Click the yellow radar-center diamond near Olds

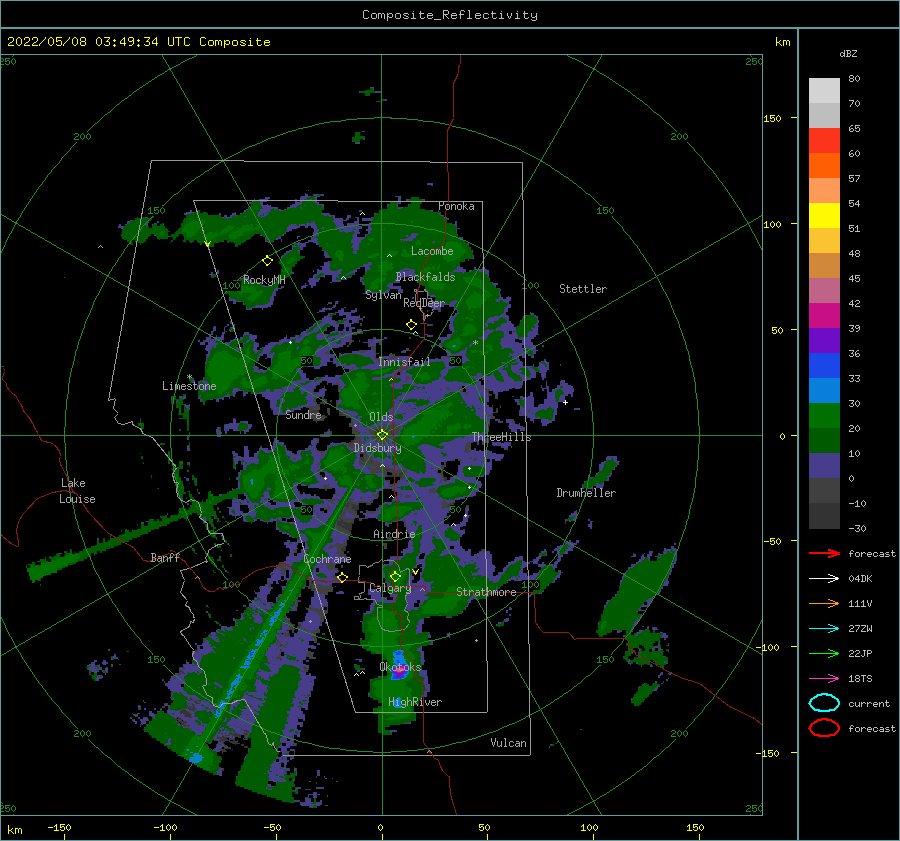pyautogui.click(x=382, y=435)
